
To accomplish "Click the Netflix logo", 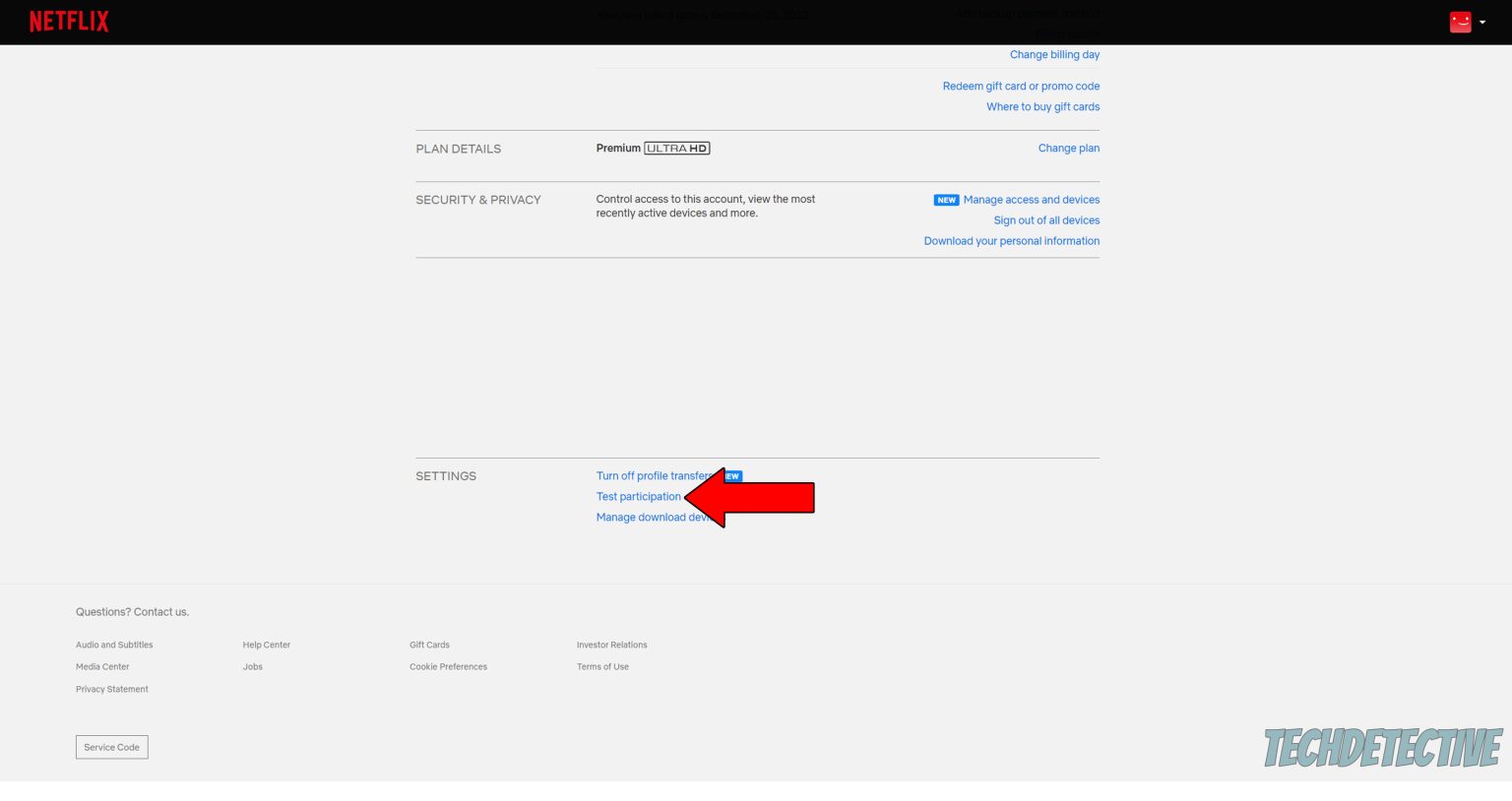I will click(68, 21).
